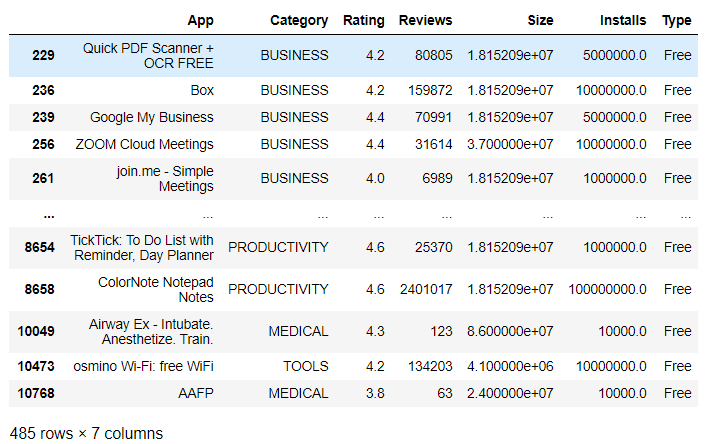Click ColorNote reviews value 2401017

[426, 290]
